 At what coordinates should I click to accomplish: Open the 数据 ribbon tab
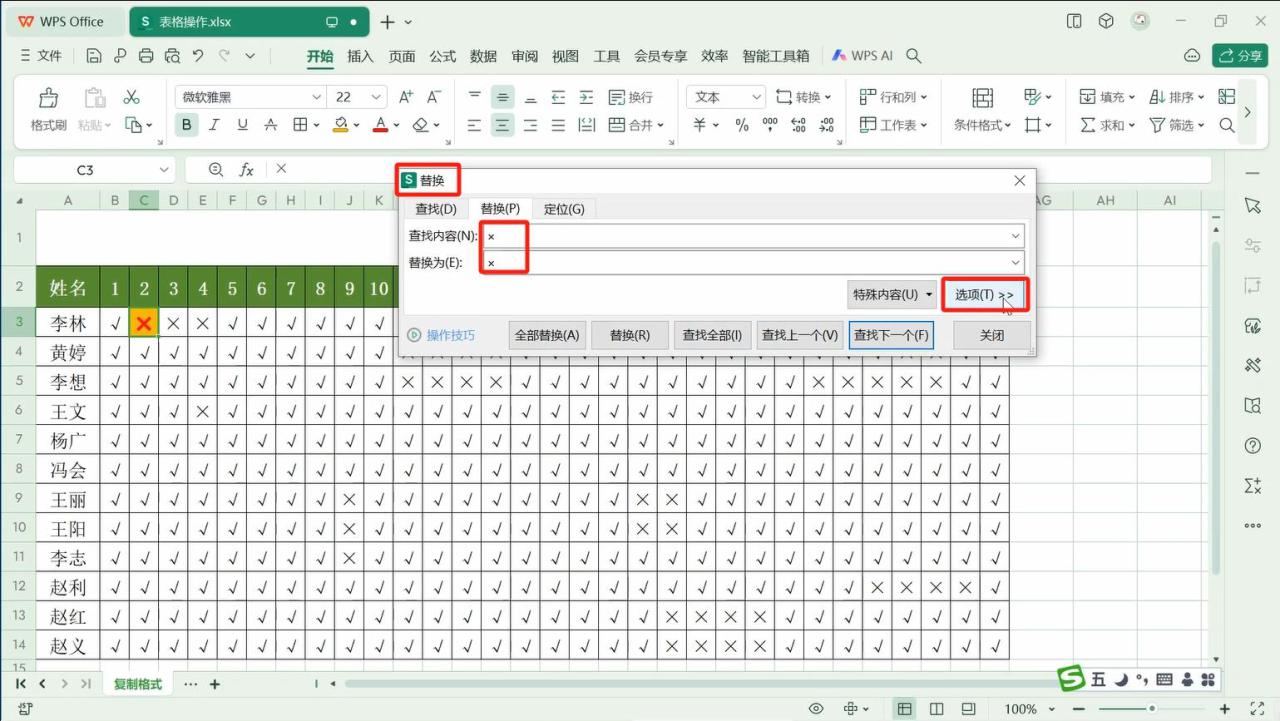484,56
